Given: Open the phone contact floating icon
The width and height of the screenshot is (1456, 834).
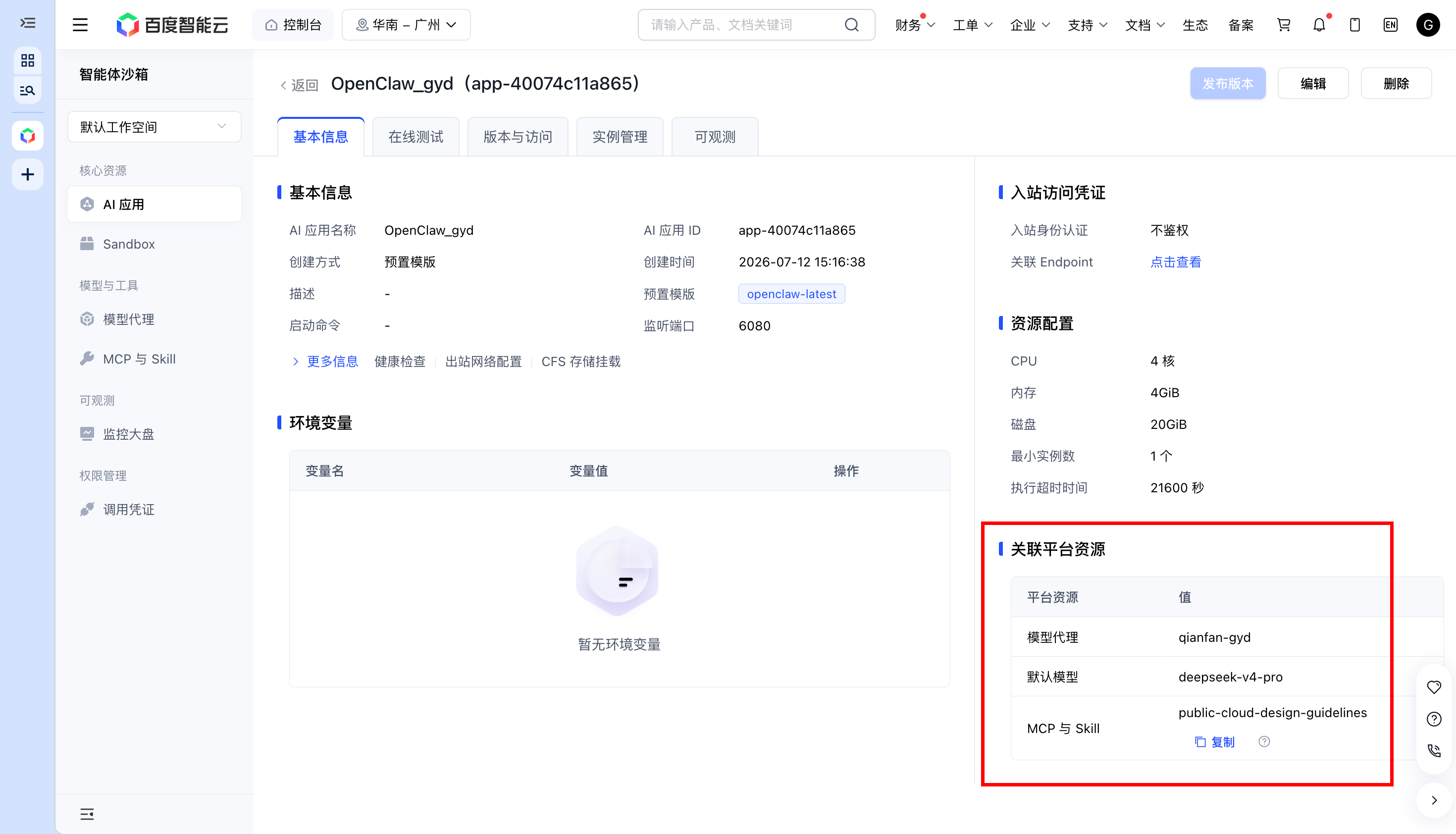Looking at the screenshot, I should (1434, 750).
